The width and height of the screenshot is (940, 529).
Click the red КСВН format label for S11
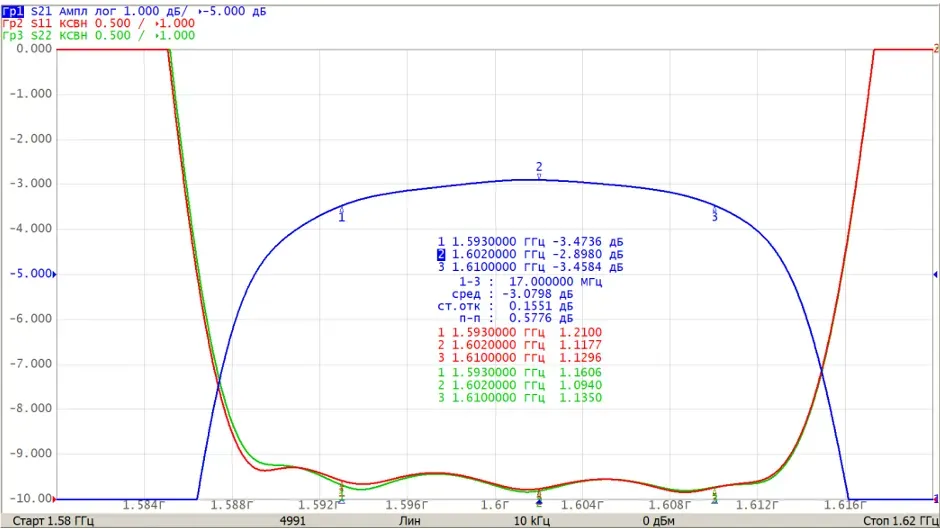coord(73,23)
